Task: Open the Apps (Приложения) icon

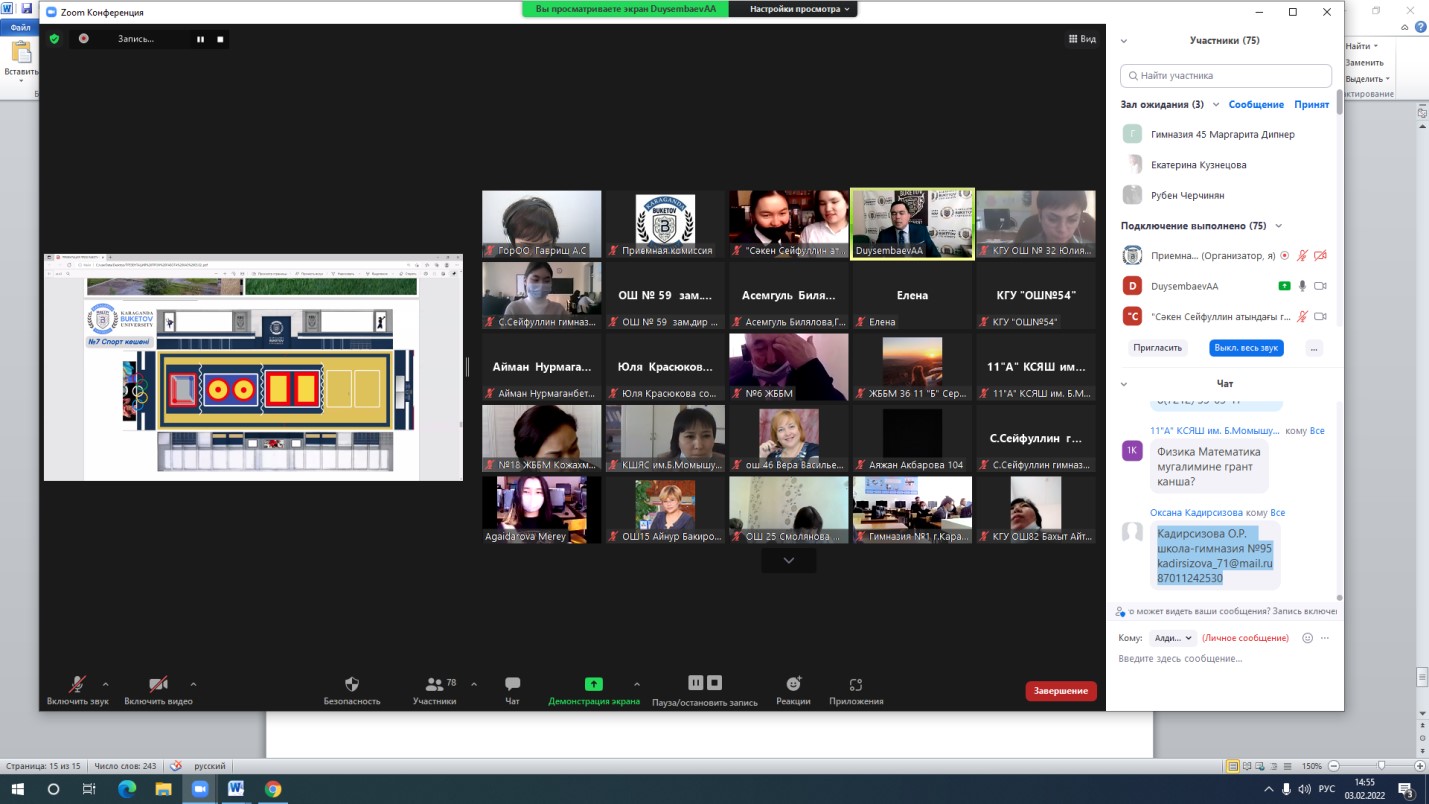Action: [855, 685]
